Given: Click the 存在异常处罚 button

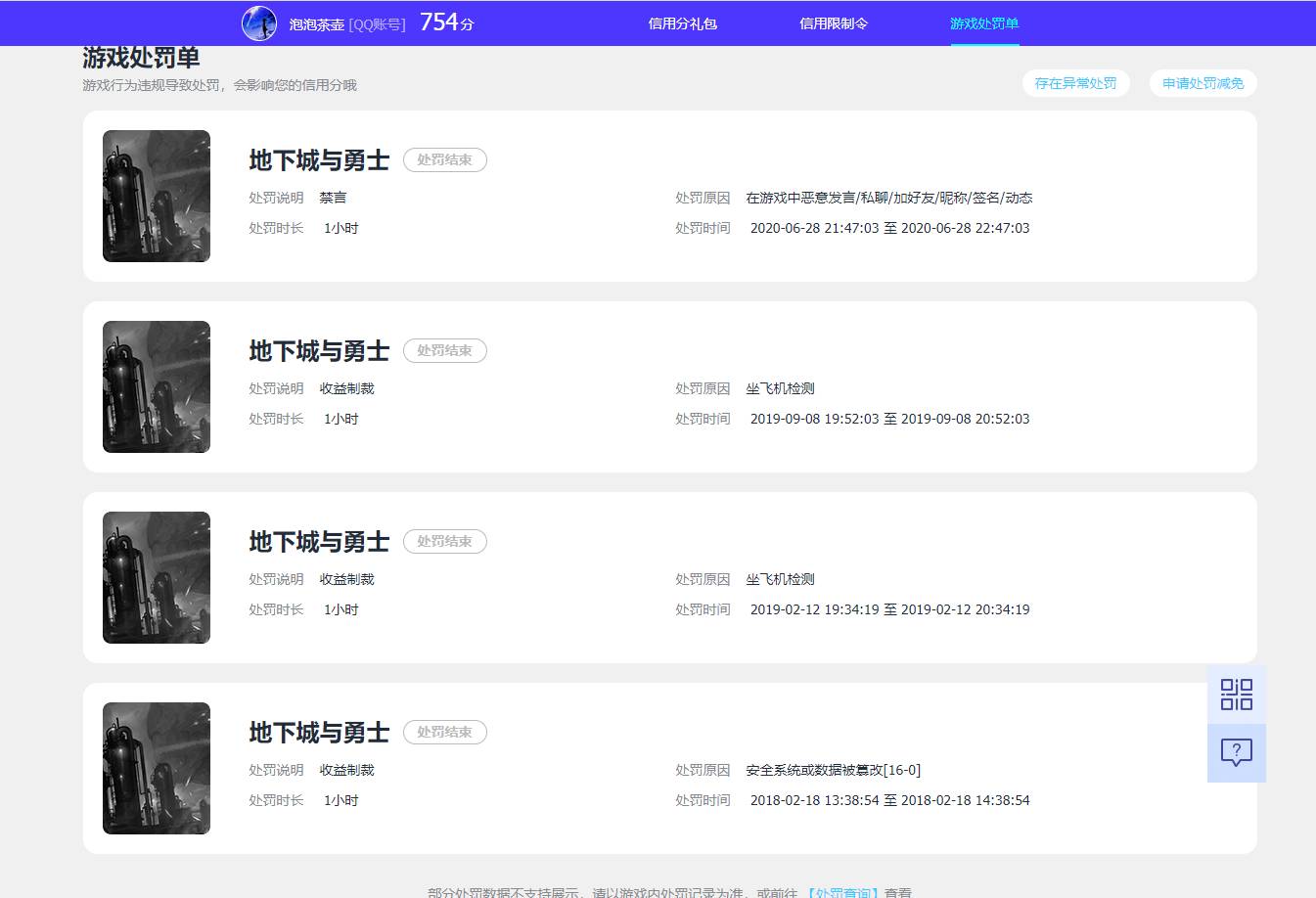Looking at the screenshot, I should (x=1075, y=83).
